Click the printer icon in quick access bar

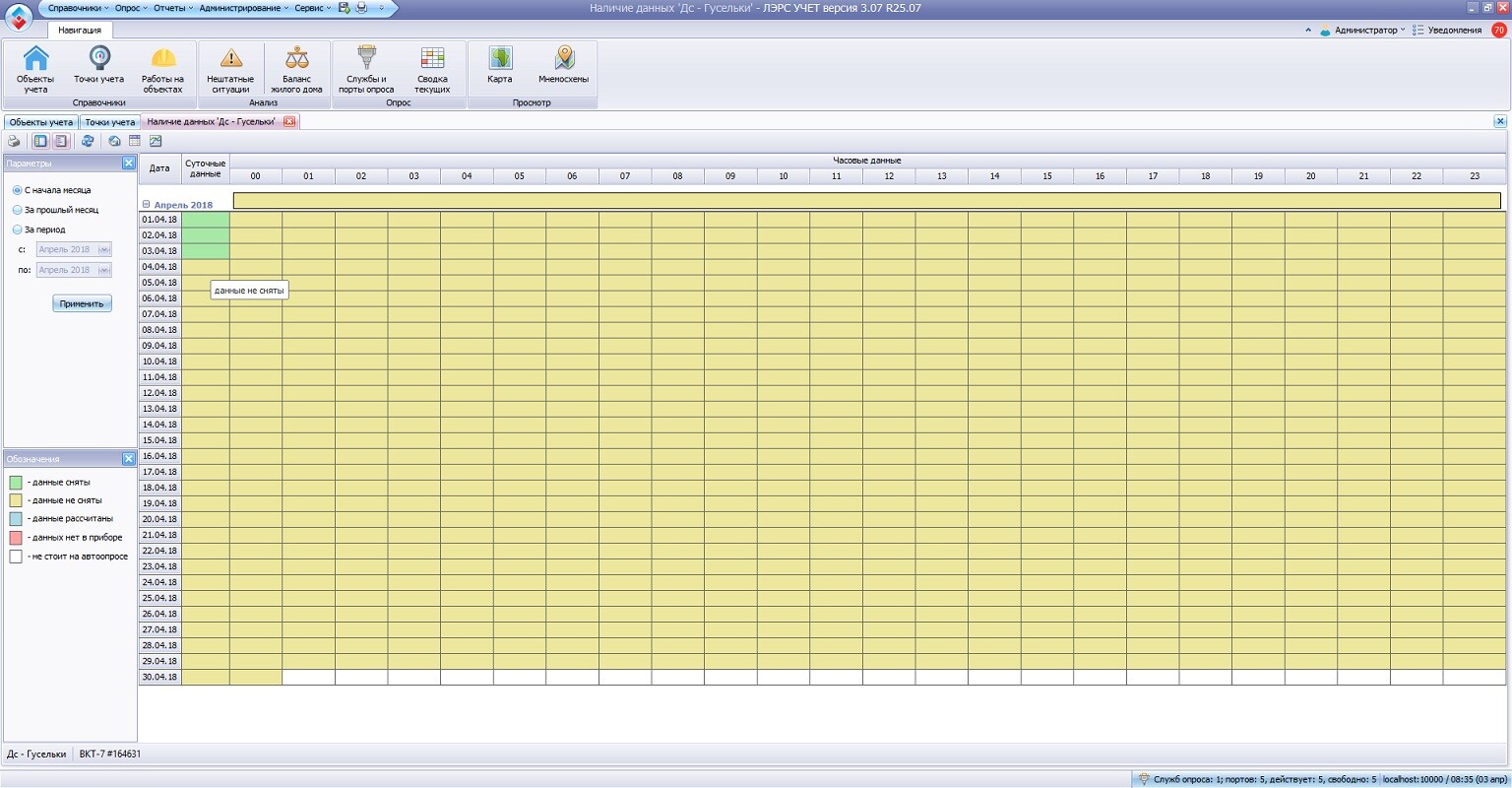[x=361, y=8]
